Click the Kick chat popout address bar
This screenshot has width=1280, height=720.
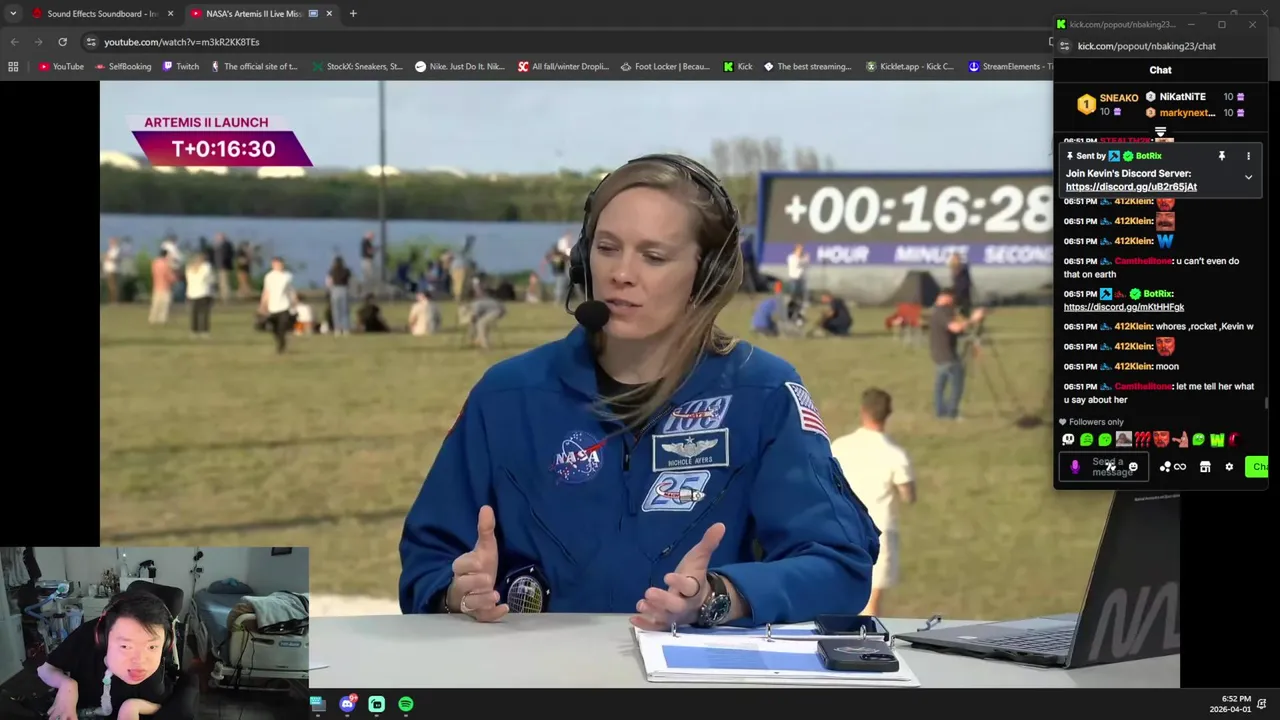tap(1146, 46)
